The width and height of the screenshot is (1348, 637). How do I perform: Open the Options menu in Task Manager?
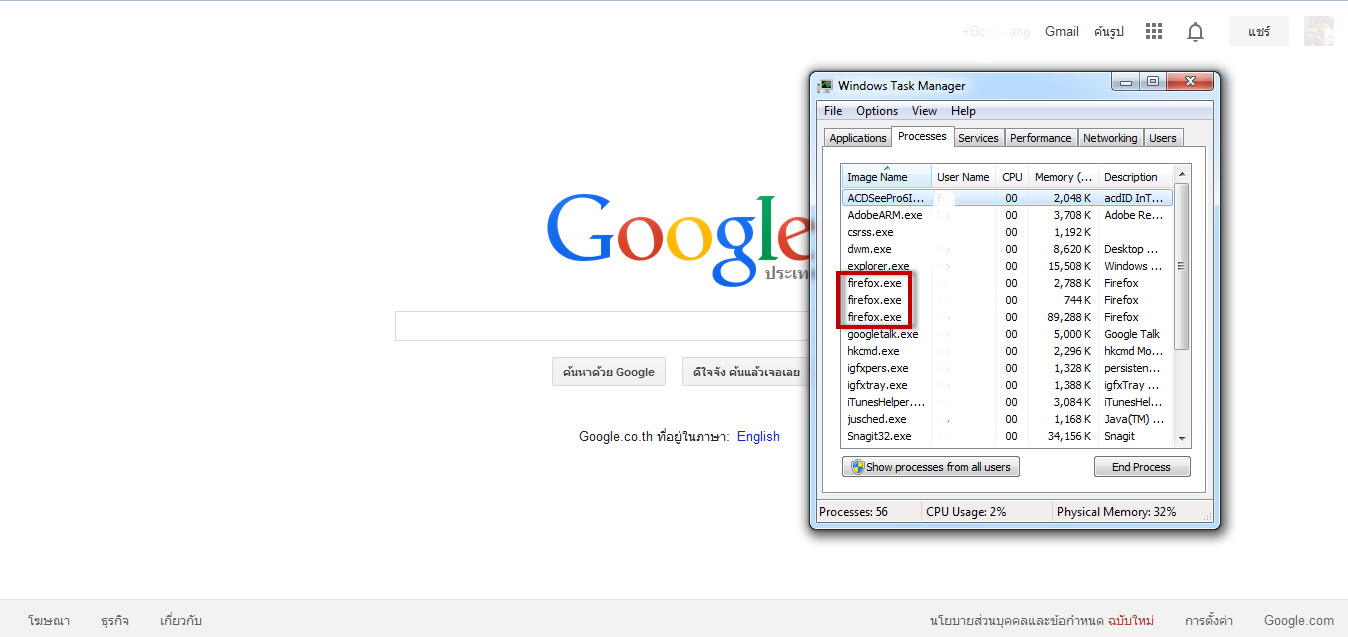[x=877, y=111]
